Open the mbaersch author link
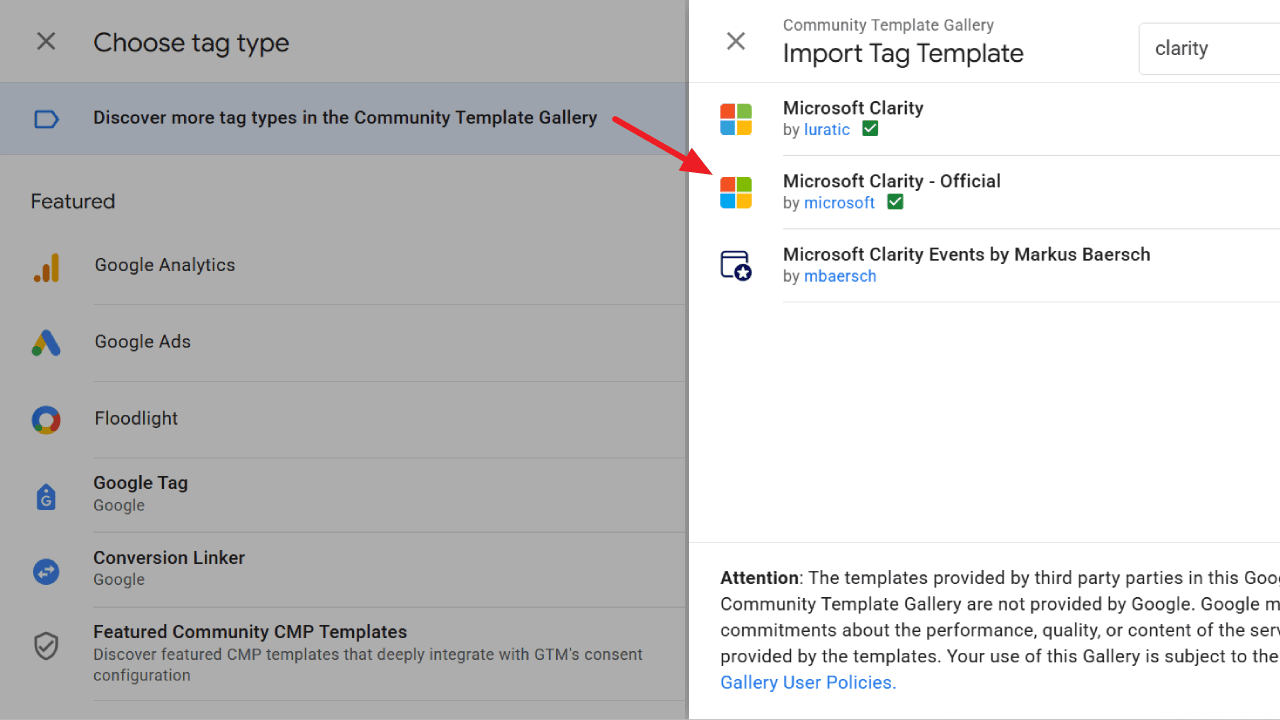 [x=840, y=276]
